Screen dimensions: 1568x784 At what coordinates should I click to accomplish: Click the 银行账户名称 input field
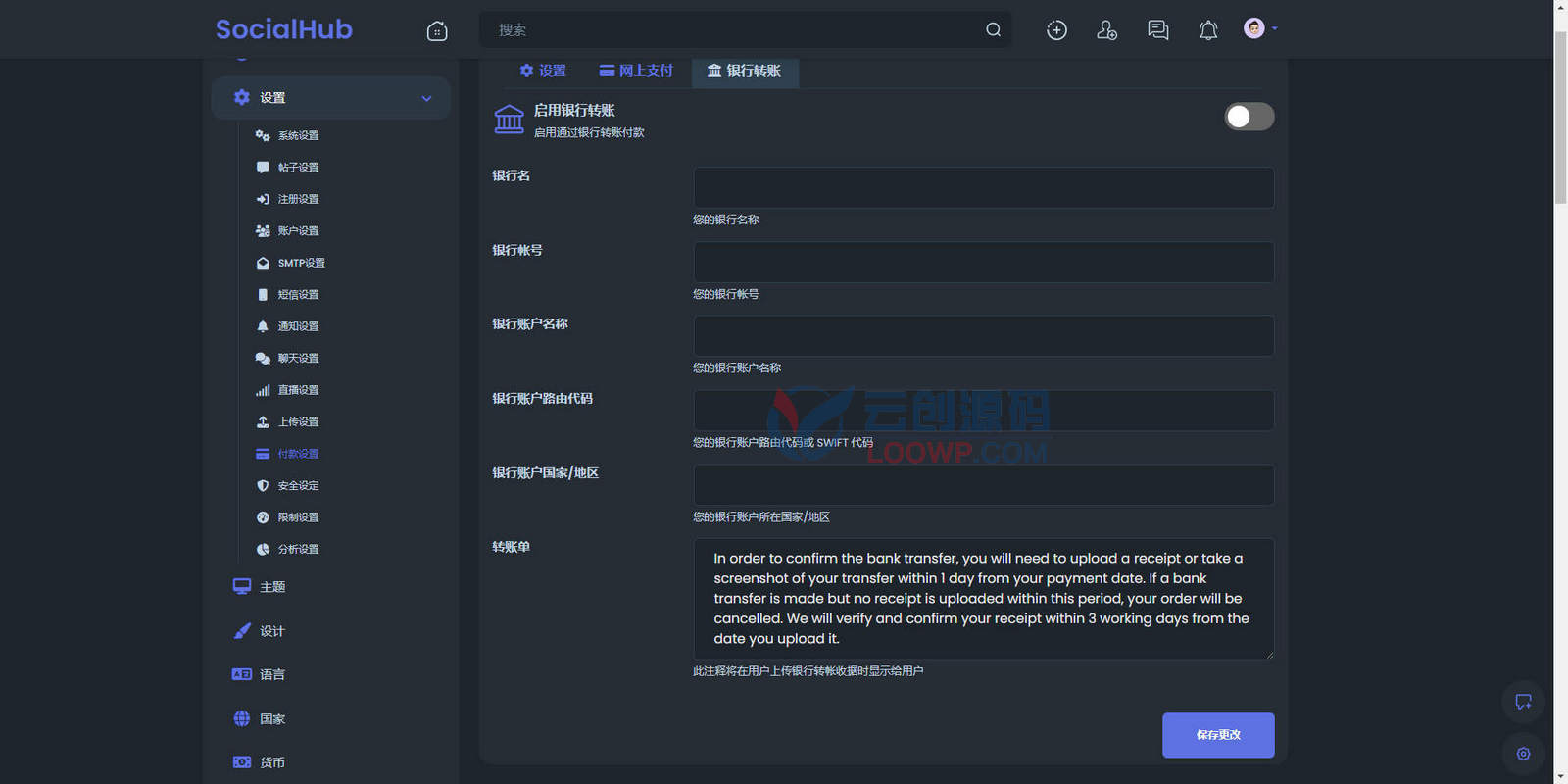tap(984, 335)
